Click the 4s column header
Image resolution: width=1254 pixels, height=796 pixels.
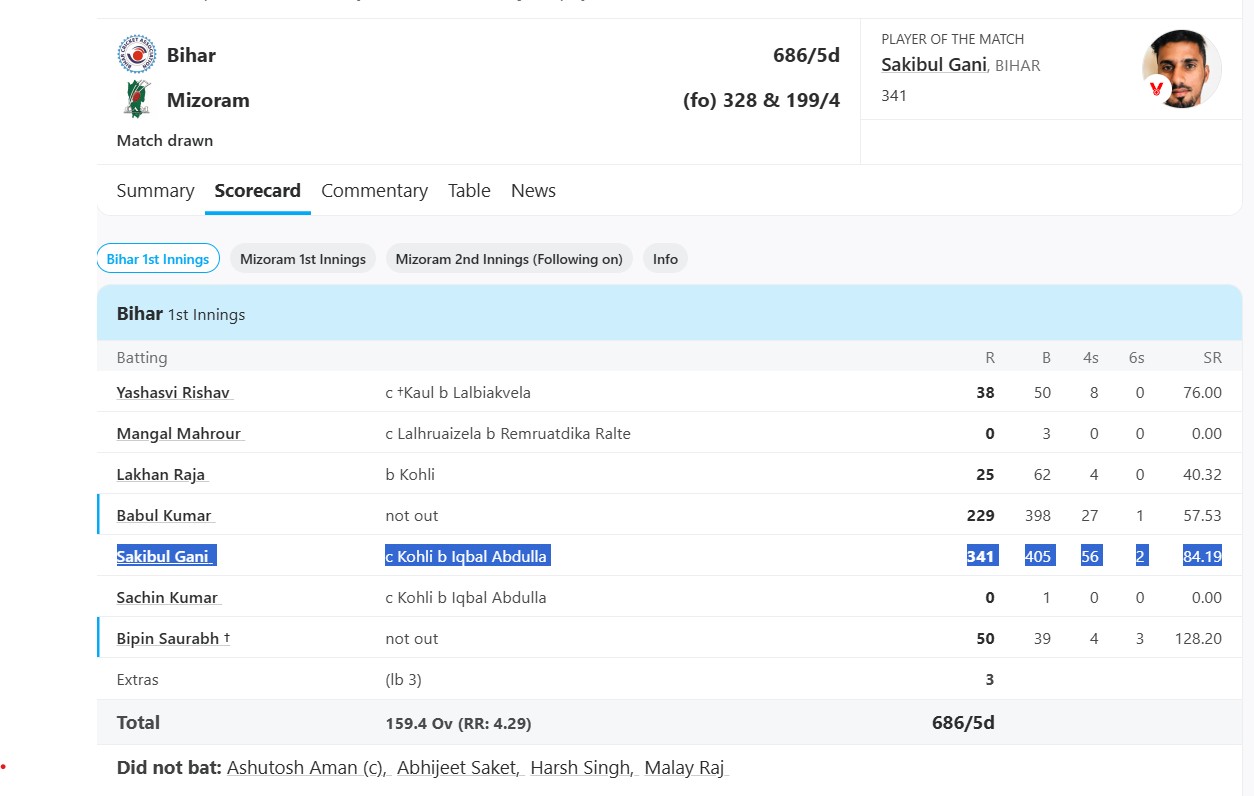point(1089,357)
